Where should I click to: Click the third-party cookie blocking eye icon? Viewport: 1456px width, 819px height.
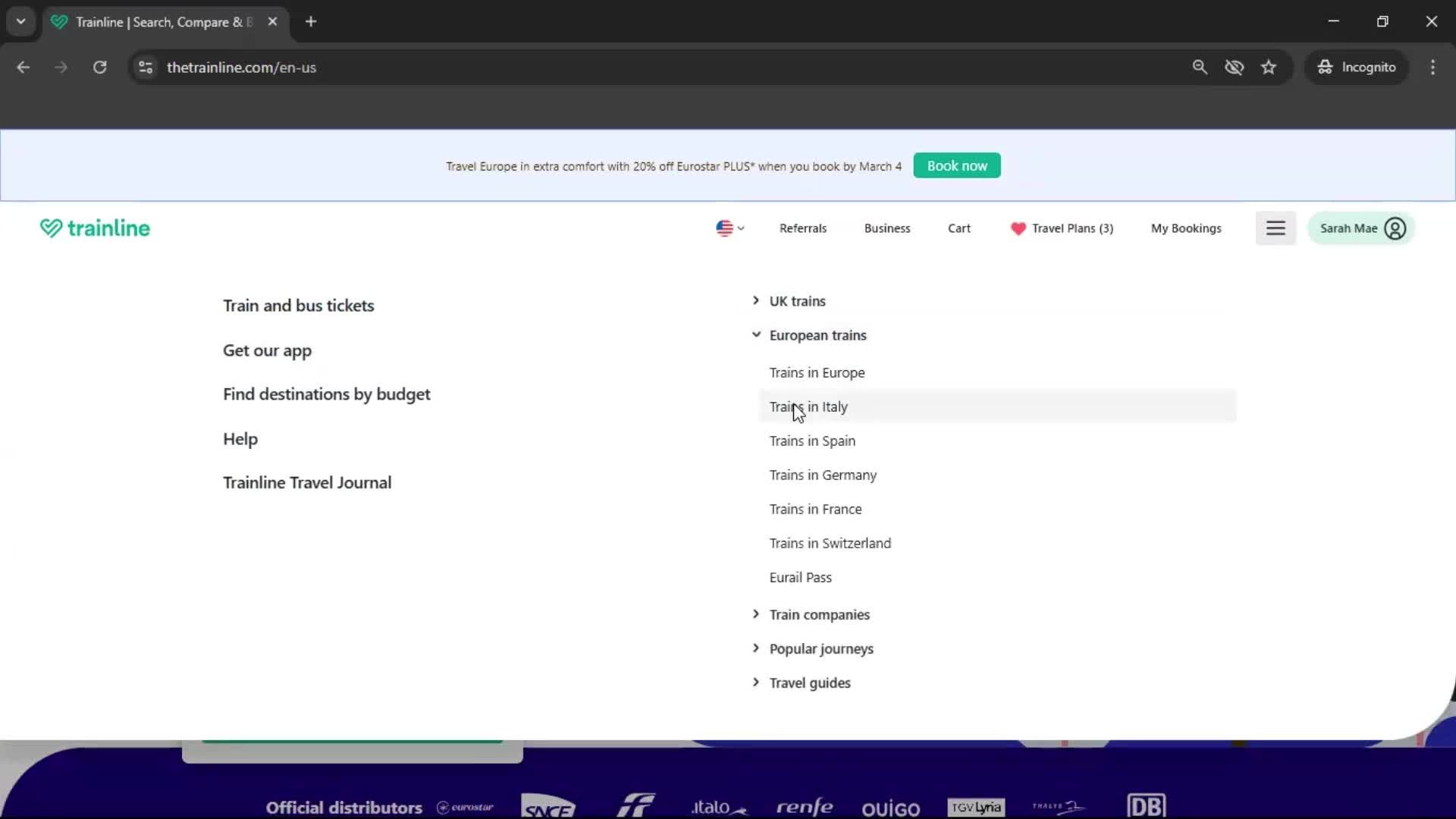point(1235,67)
